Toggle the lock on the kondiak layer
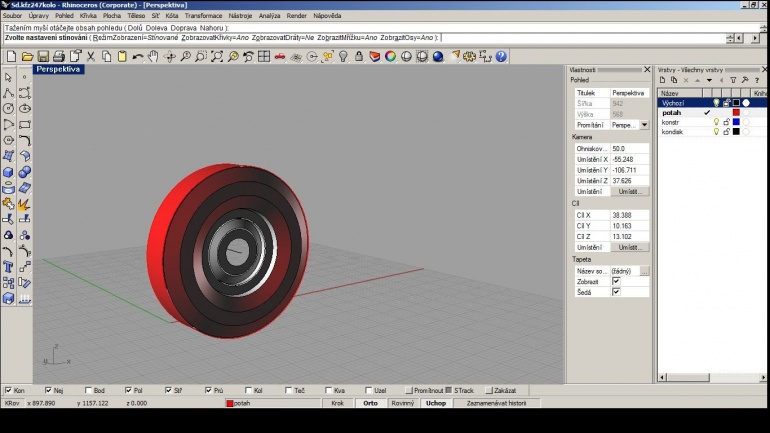The height and width of the screenshot is (433, 770). (x=726, y=132)
